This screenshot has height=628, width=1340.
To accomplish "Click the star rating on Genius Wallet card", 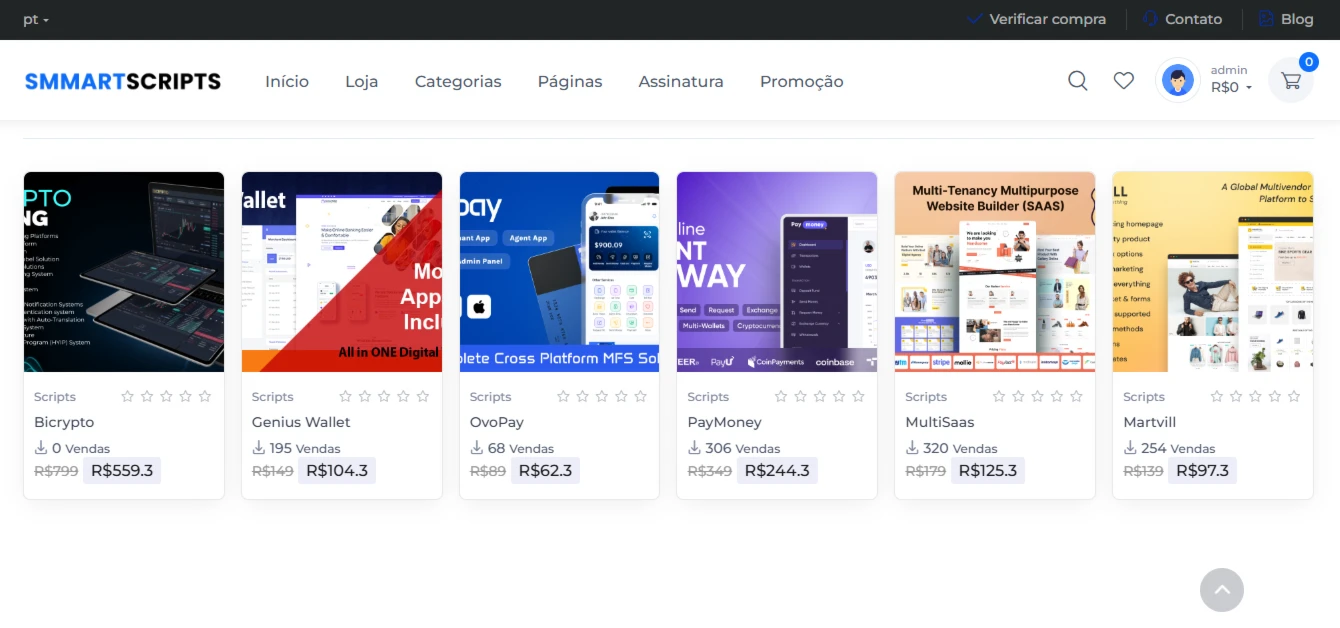I will (384, 396).
